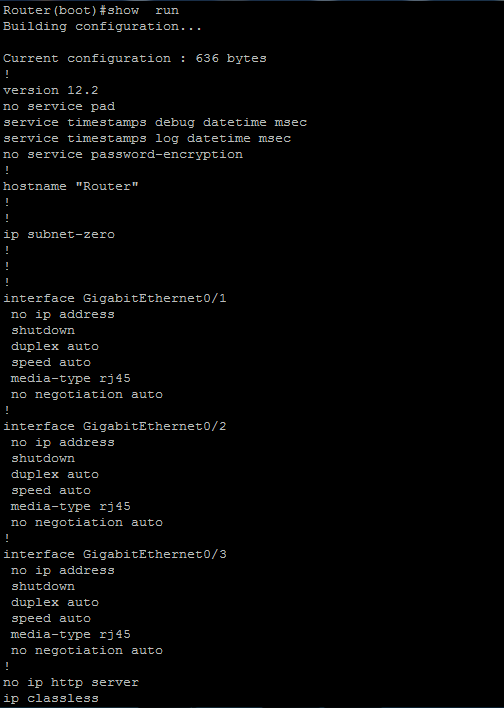This screenshot has height=708, width=504.
Task: Click the 'show run' command prompt line
Action: tap(91, 10)
